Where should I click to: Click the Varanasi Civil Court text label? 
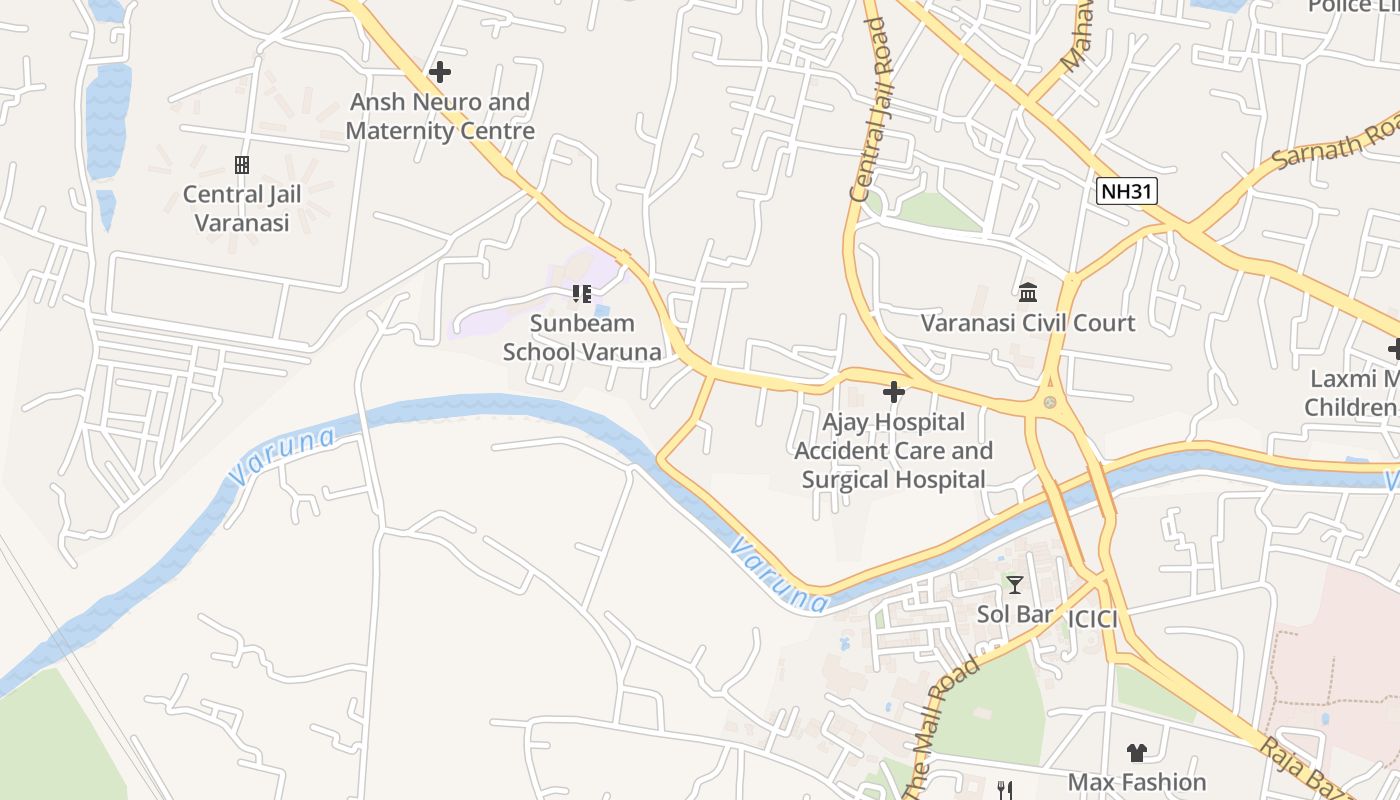pos(1028,323)
